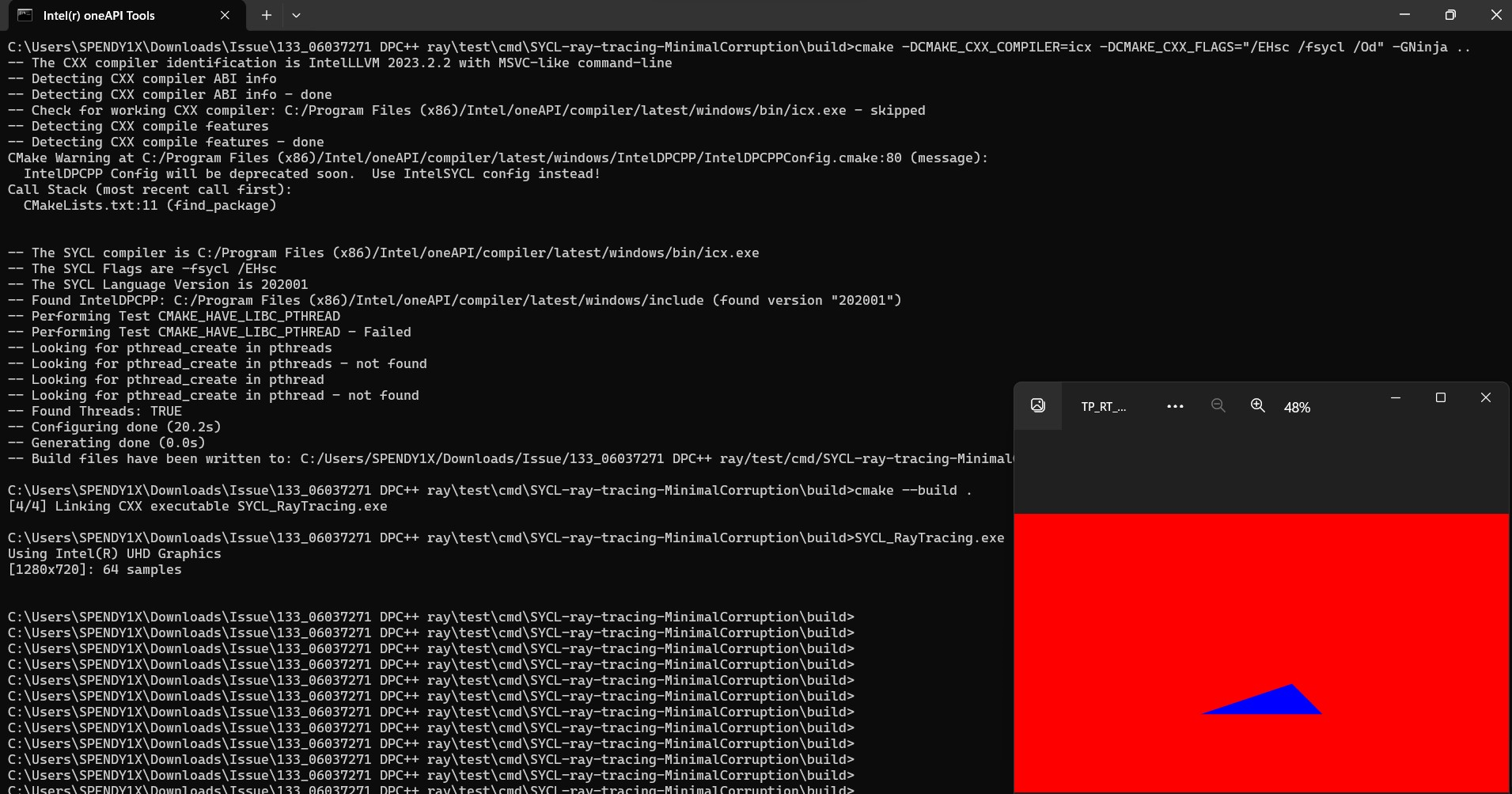The image size is (1512, 794).
Task: Zoom in on the rendered image
Action: (1257, 406)
